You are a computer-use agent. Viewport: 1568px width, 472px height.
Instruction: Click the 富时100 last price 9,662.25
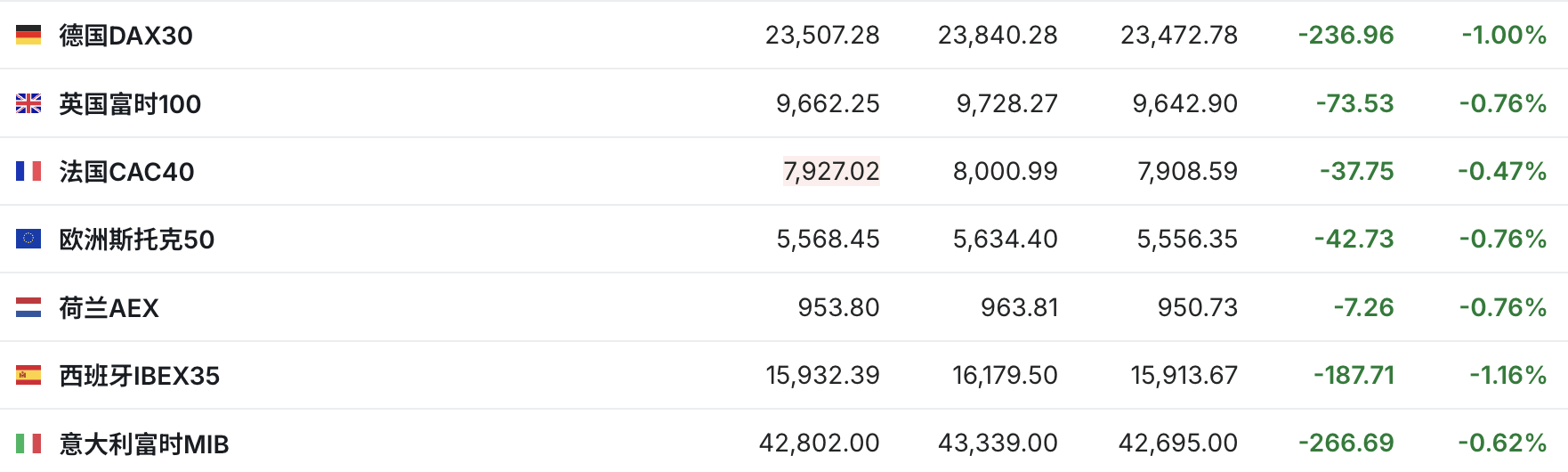pyautogui.click(x=828, y=103)
